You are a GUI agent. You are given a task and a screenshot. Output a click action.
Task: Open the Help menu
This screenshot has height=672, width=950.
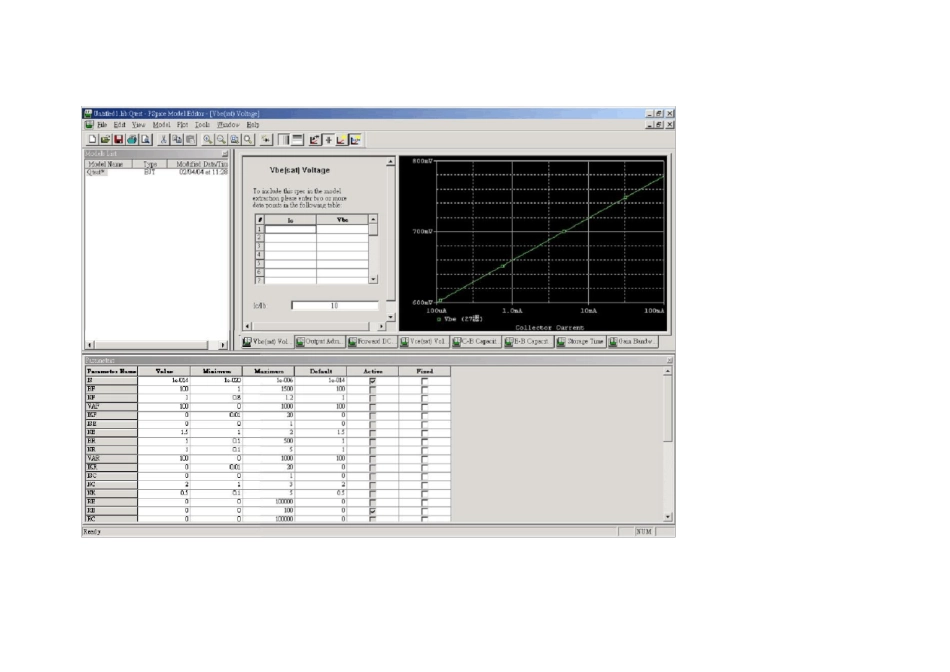tap(253, 125)
